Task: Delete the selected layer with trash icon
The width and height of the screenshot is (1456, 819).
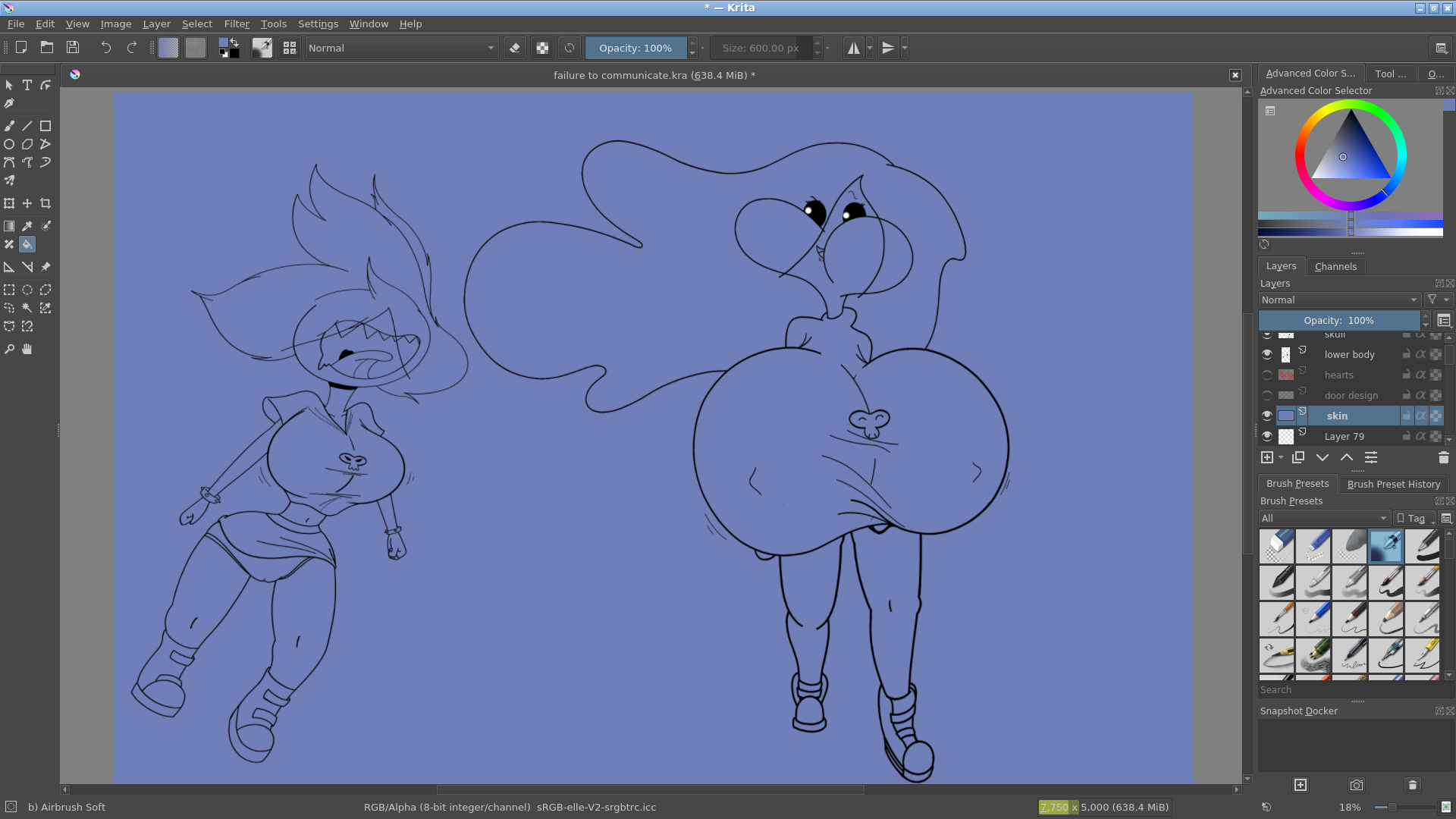Action: click(x=1443, y=457)
